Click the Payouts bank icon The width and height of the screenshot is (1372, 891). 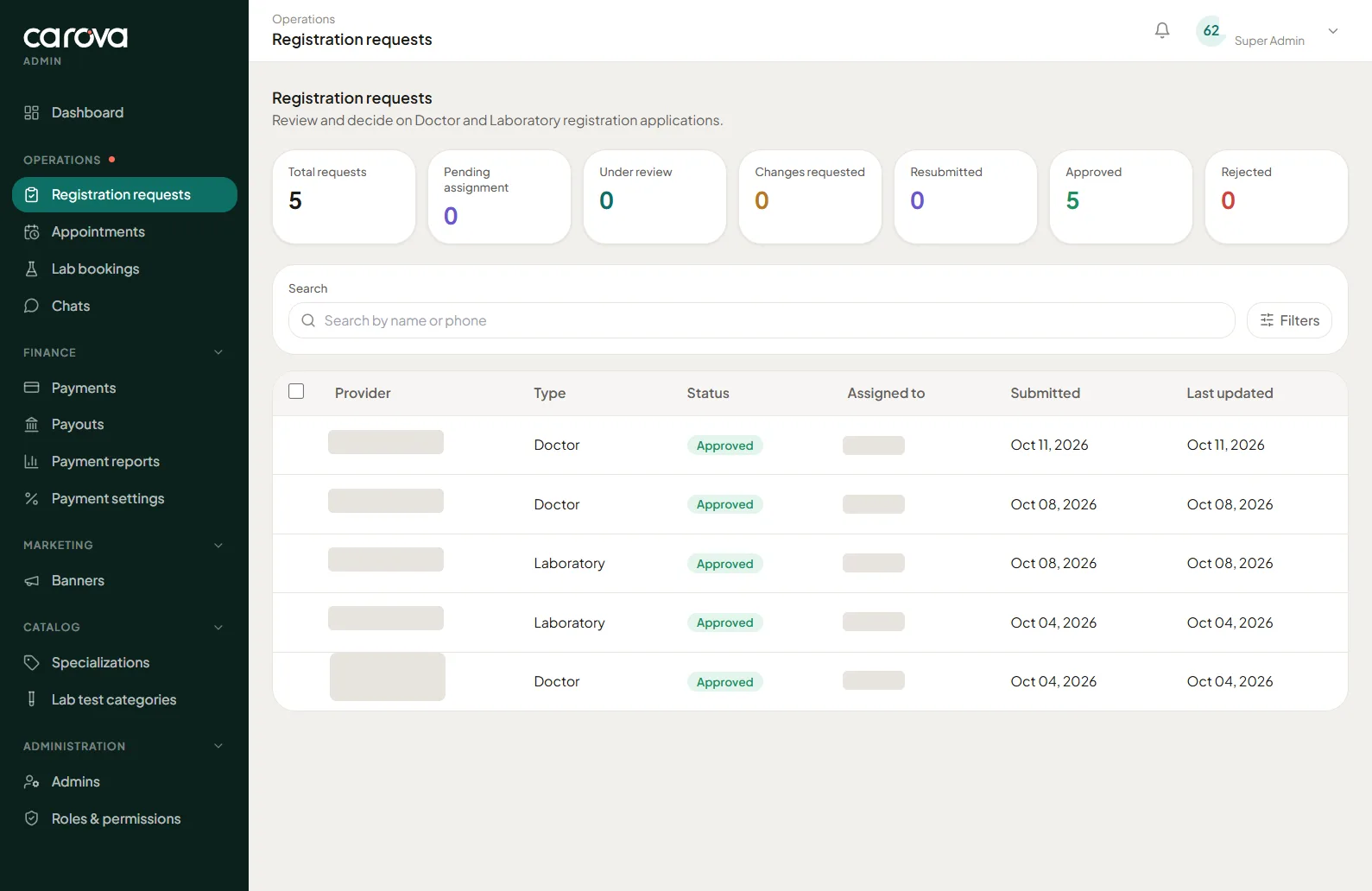click(32, 424)
